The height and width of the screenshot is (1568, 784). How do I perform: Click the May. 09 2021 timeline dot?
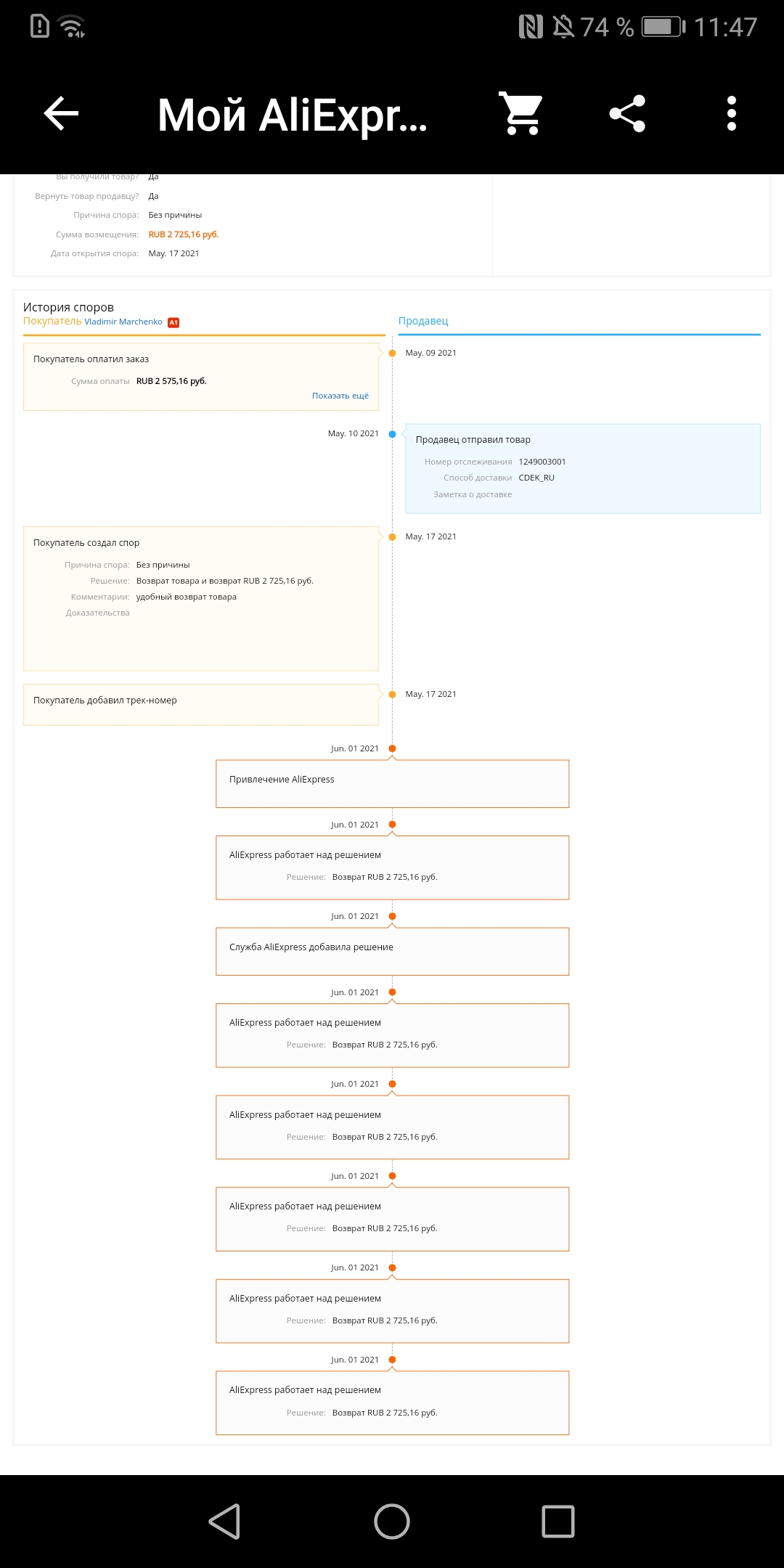pos(392,354)
